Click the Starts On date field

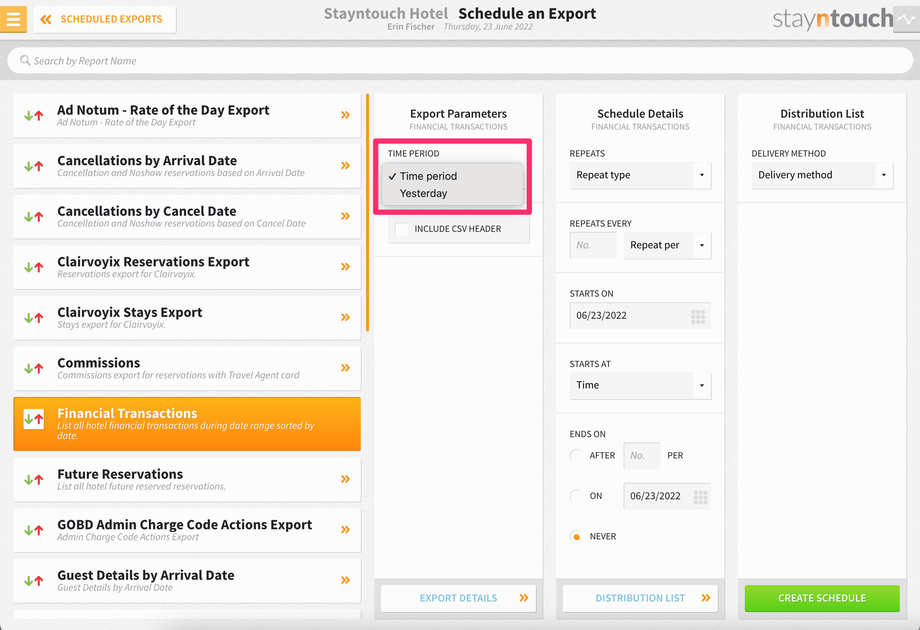click(x=640, y=316)
